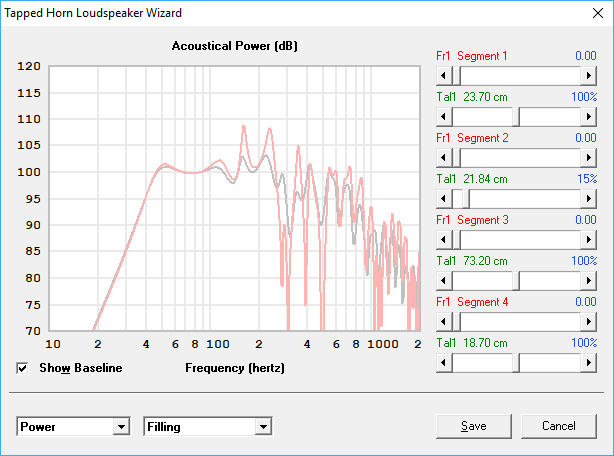The image size is (614, 456).
Task: Click the 'Fr1 Segment 1' label
Action: click(x=472, y=56)
